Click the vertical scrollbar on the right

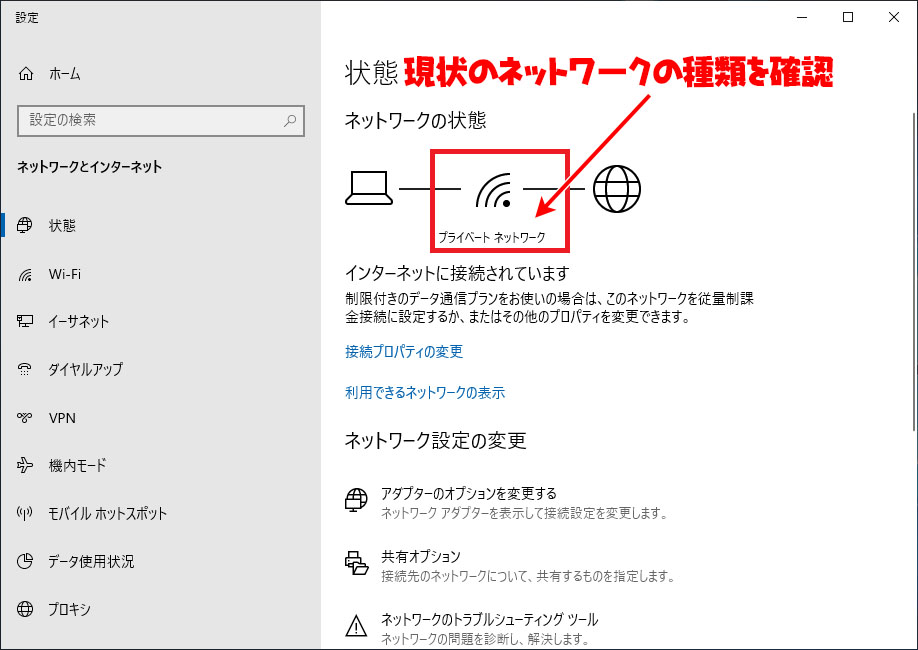coord(914,272)
